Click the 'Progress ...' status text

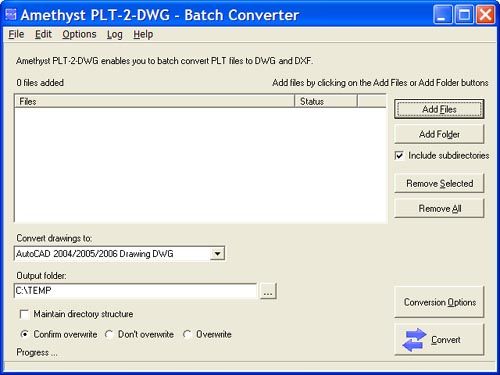coord(37,353)
